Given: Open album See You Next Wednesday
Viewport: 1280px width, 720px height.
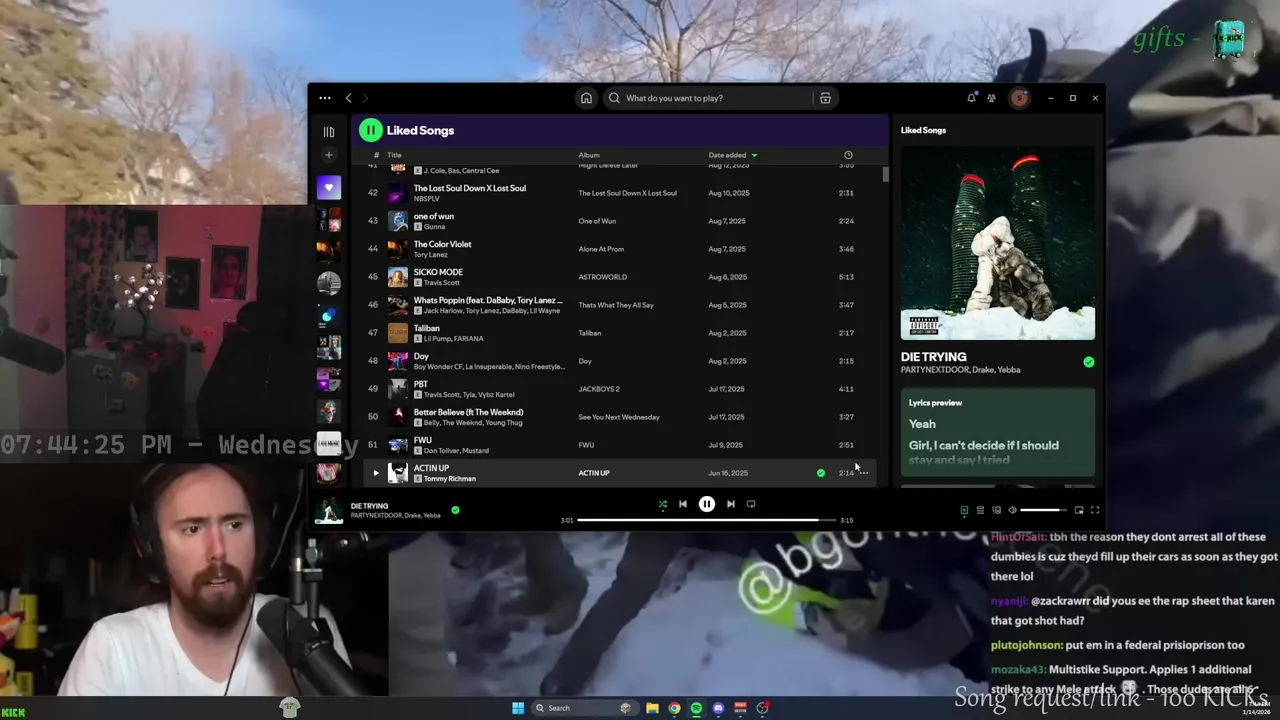Looking at the screenshot, I should 619,417.
